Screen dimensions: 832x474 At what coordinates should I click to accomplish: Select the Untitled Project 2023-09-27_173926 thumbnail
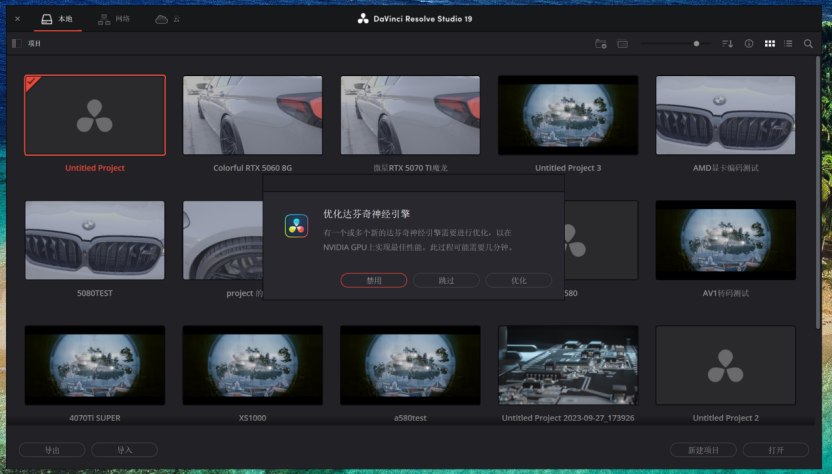(568, 365)
